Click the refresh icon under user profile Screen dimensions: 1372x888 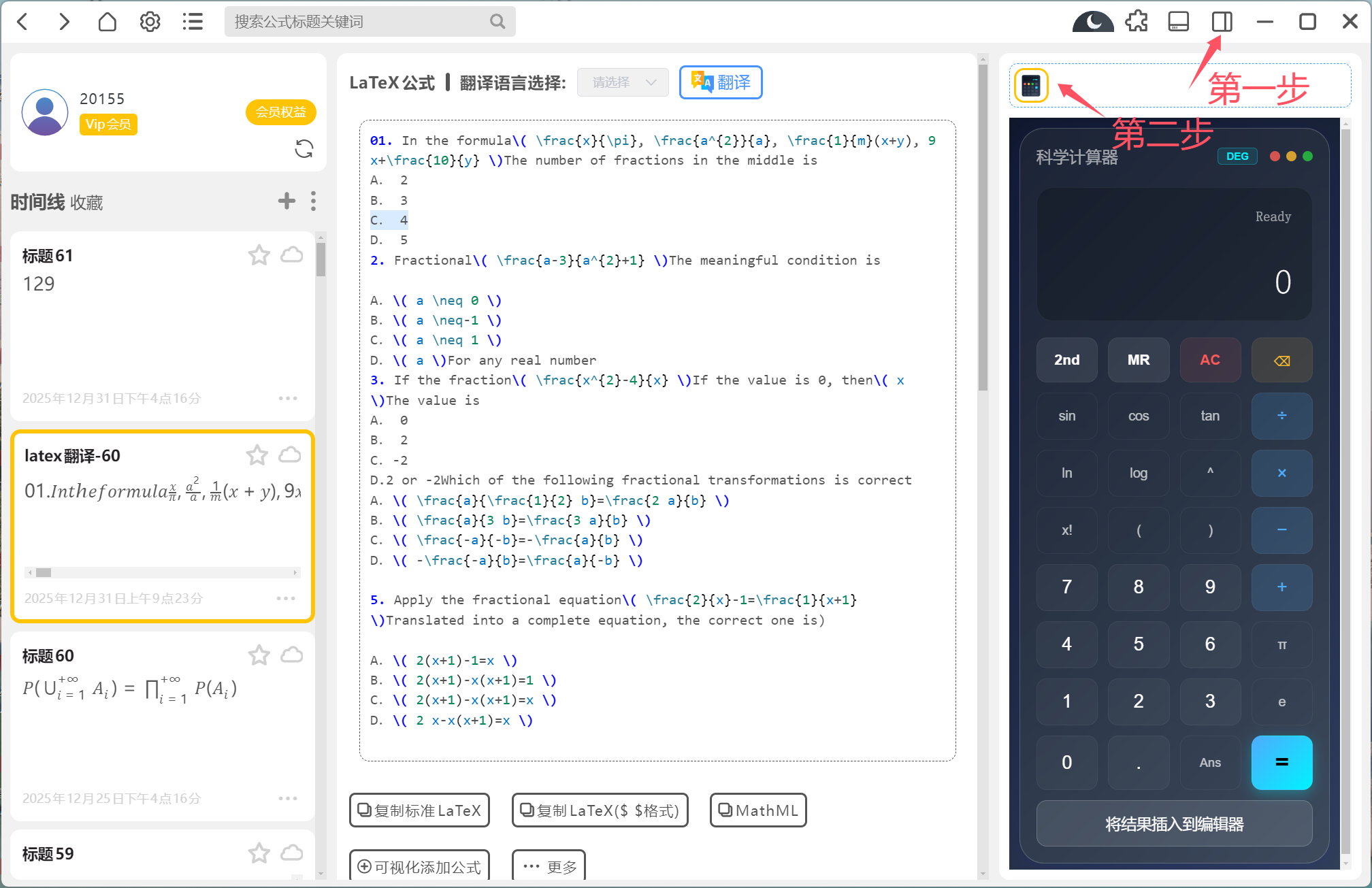click(x=304, y=148)
